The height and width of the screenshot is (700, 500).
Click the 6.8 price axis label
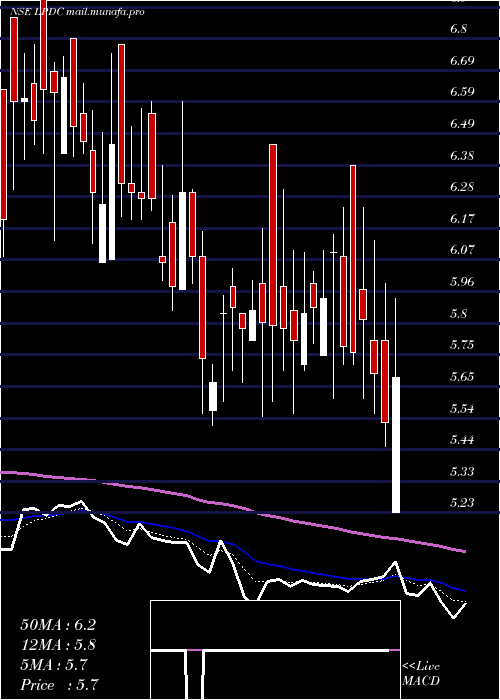(458, 29)
